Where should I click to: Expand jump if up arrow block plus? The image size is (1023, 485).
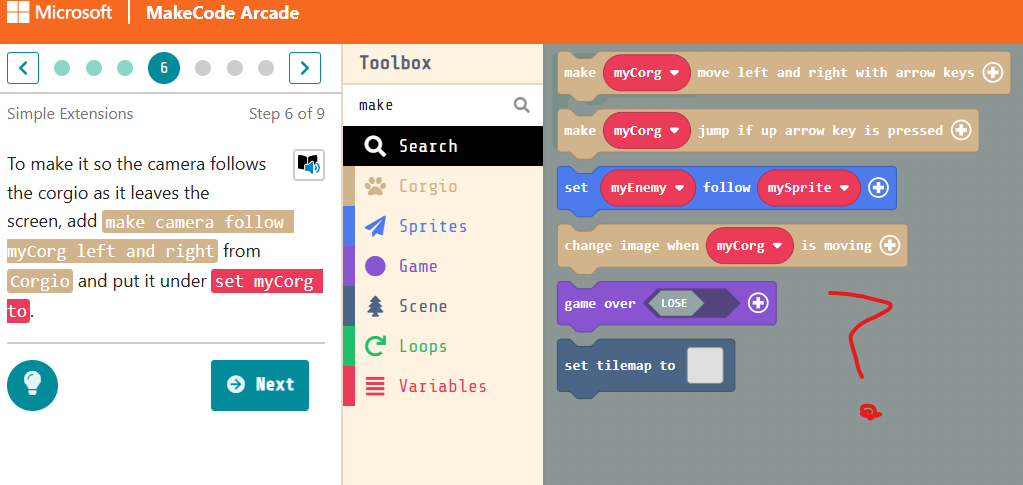tap(961, 131)
